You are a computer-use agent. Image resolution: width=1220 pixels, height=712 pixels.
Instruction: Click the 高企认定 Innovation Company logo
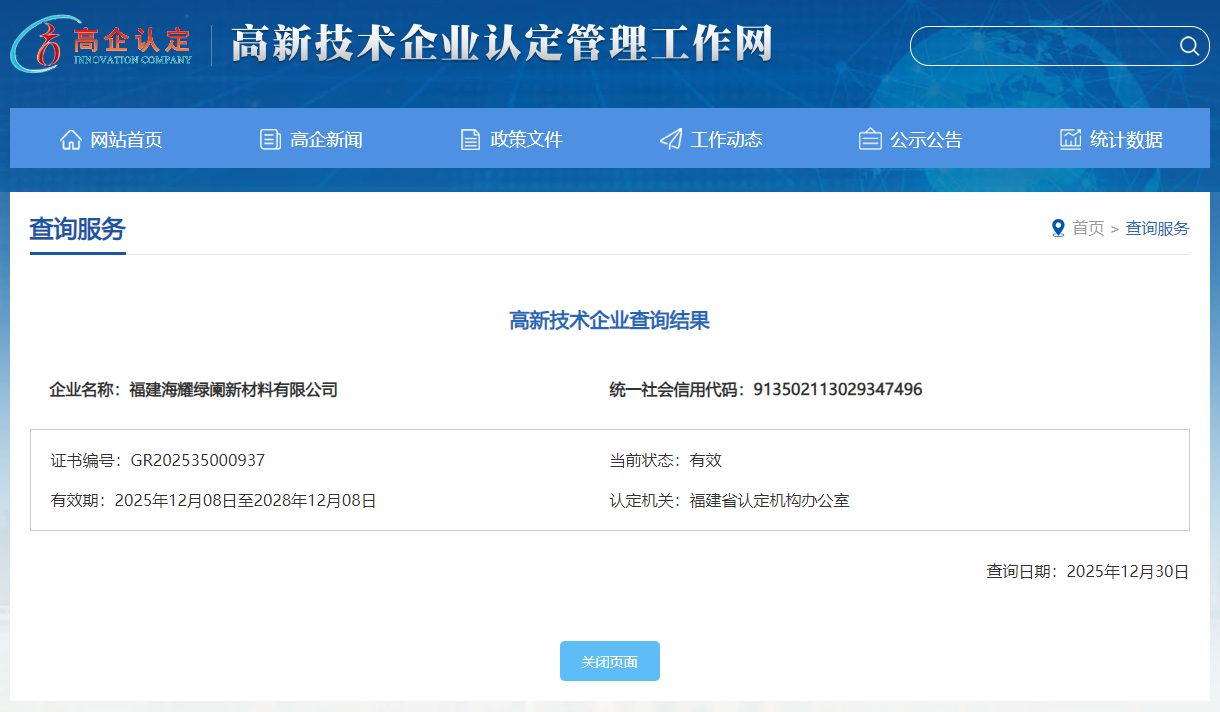pos(102,45)
